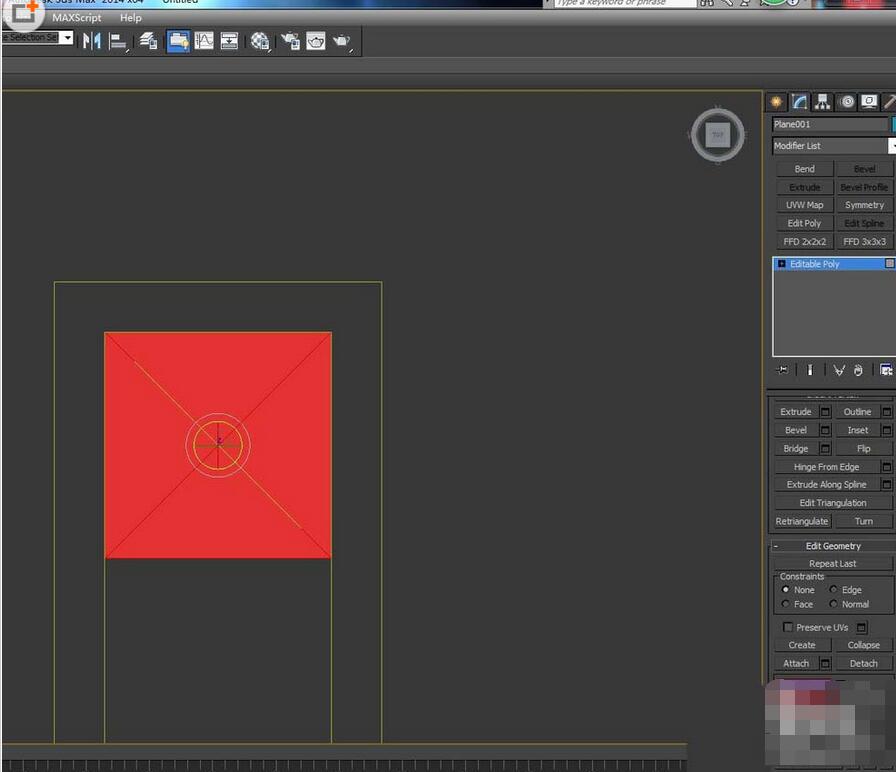Image resolution: width=896 pixels, height=772 pixels.
Task: Select Editable Poly in the modifier stack
Action: [x=812, y=263]
